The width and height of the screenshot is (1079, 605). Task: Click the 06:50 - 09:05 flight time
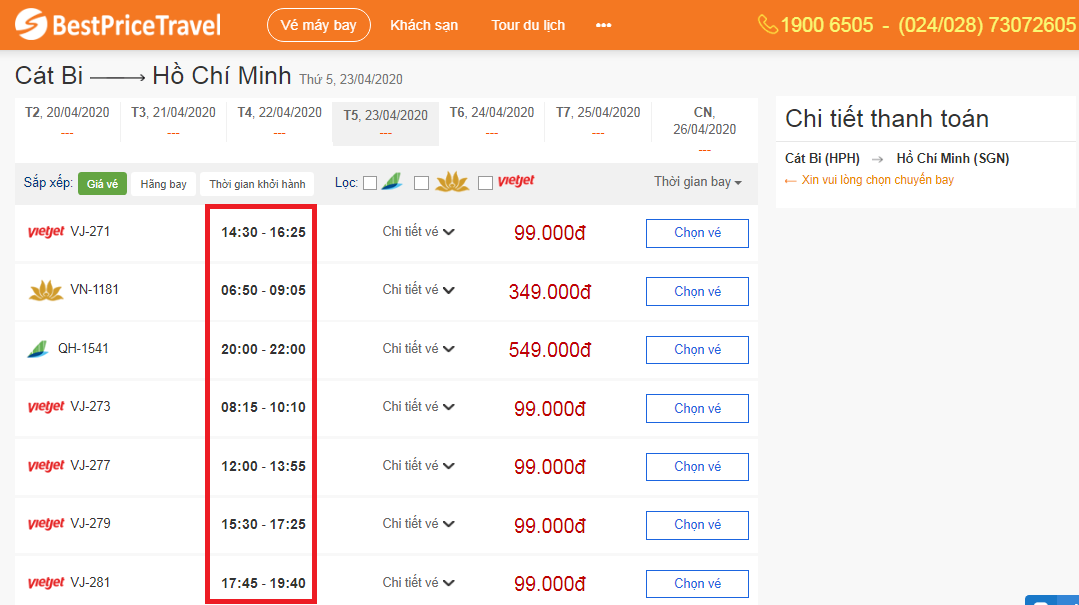click(x=263, y=290)
